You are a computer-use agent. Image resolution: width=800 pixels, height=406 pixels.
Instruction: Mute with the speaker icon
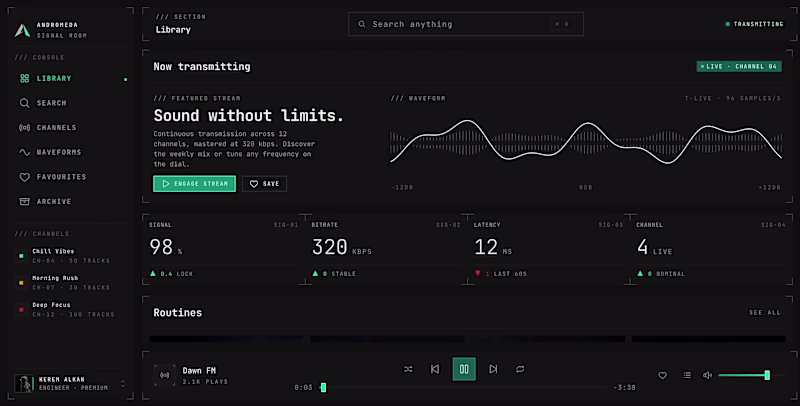pyautogui.click(x=707, y=375)
